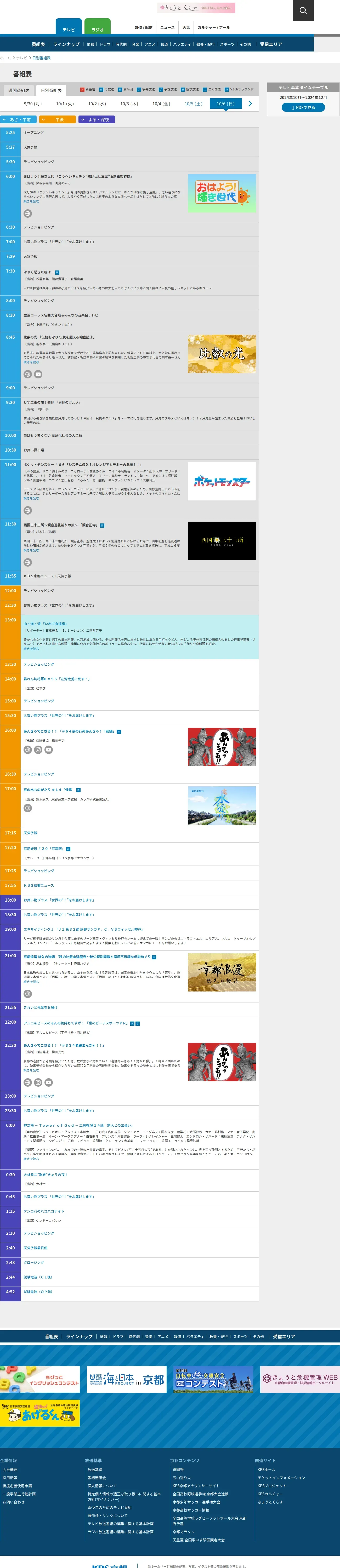Image resolution: width=340 pixels, height=1568 pixels.
Task: Open the 会社概要 footer link
Action: pyautogui.click(x=10, y=1469)
